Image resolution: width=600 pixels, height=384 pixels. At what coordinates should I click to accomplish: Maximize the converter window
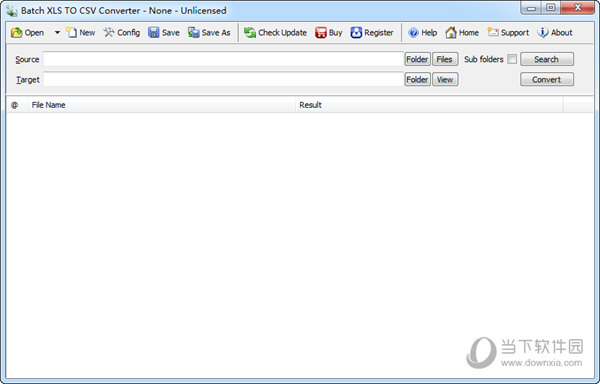click(x=551, y=8)
